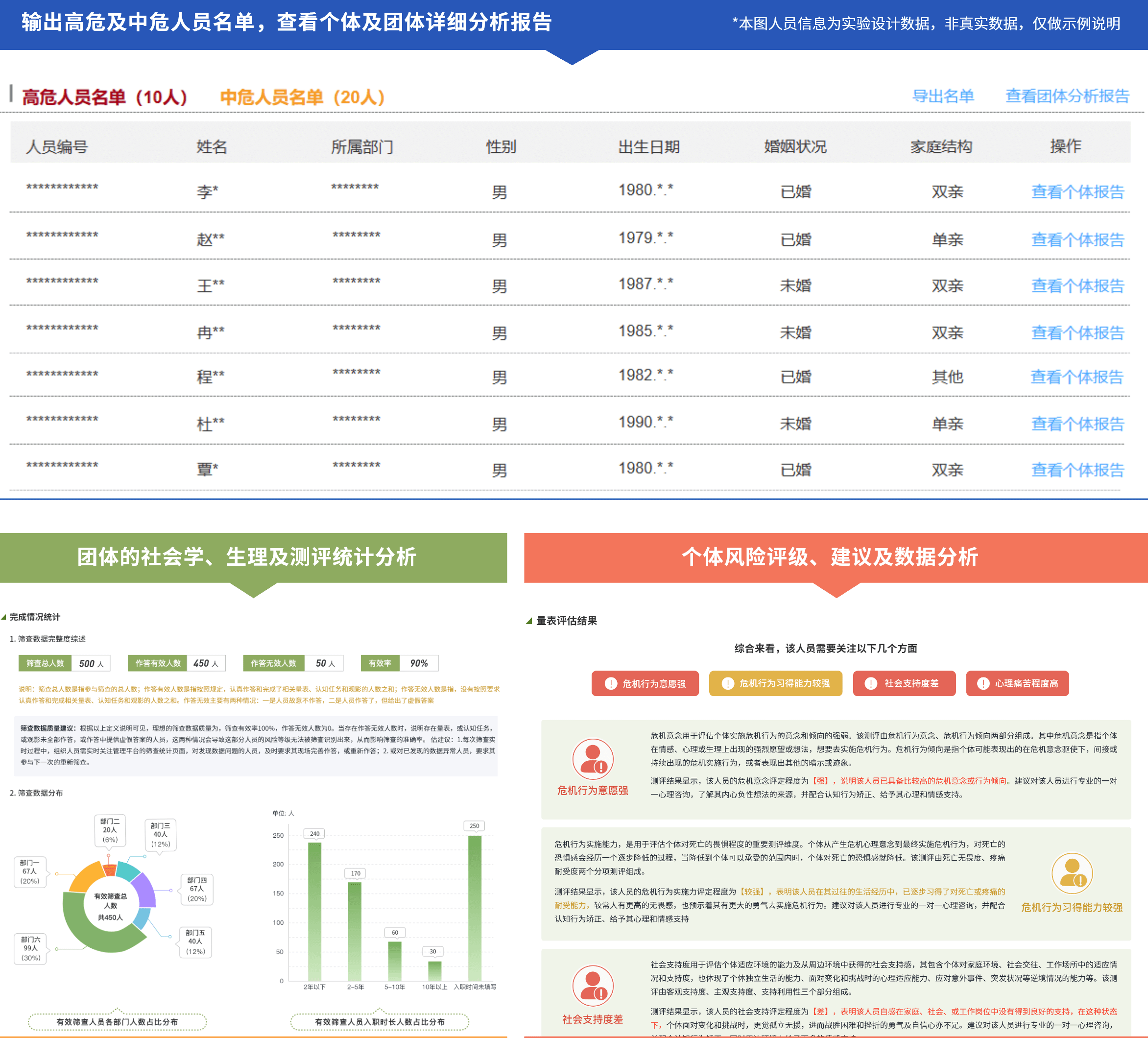Click exclamation icon in 社会支持度差 tag
The height and width of the screenshot is (1038, 1148).
(x=871, y=684)
